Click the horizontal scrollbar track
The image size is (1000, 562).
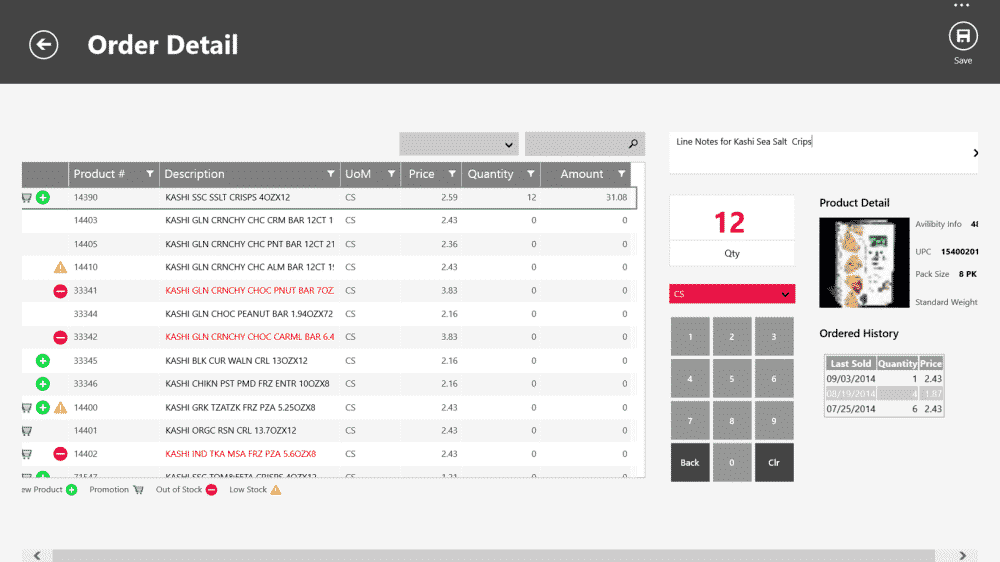493,556
